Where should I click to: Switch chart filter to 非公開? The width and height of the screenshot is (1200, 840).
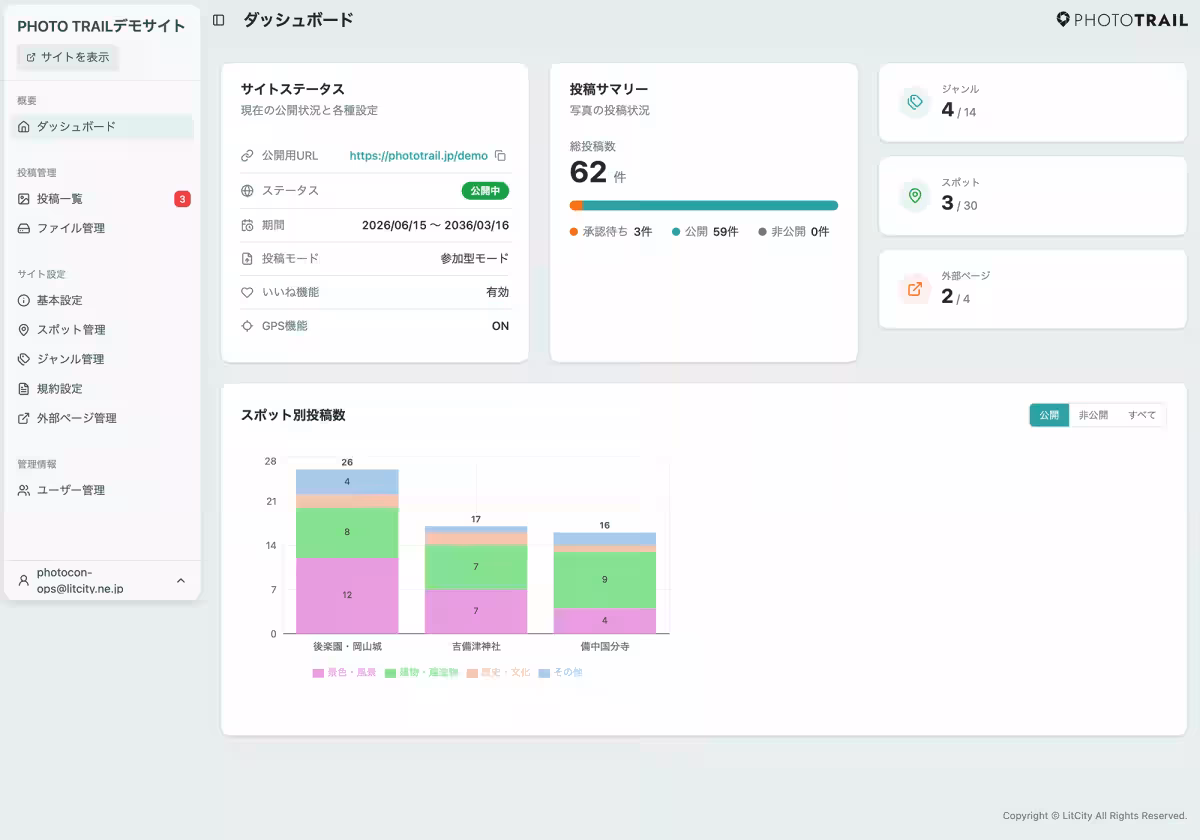(x=1093, y=415)
